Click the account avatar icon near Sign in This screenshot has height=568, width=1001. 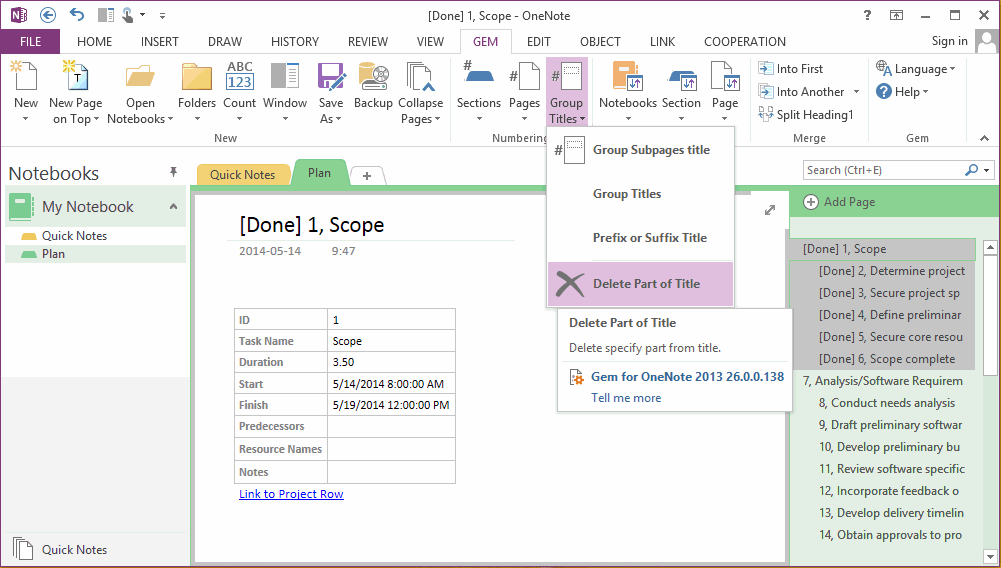(987, 42)
